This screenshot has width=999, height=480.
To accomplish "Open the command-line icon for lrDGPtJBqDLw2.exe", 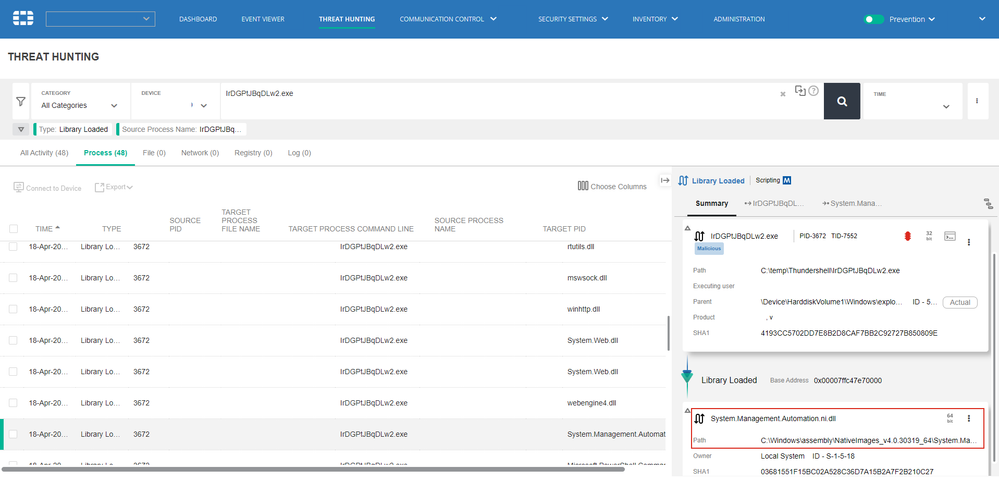I will click(x=949, y=237).
